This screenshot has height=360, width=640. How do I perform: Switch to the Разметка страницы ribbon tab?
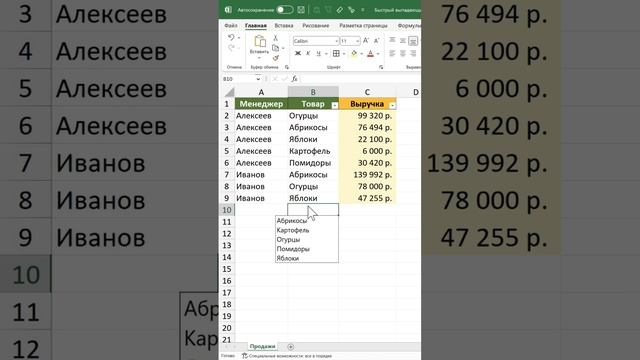coord(363,25)
